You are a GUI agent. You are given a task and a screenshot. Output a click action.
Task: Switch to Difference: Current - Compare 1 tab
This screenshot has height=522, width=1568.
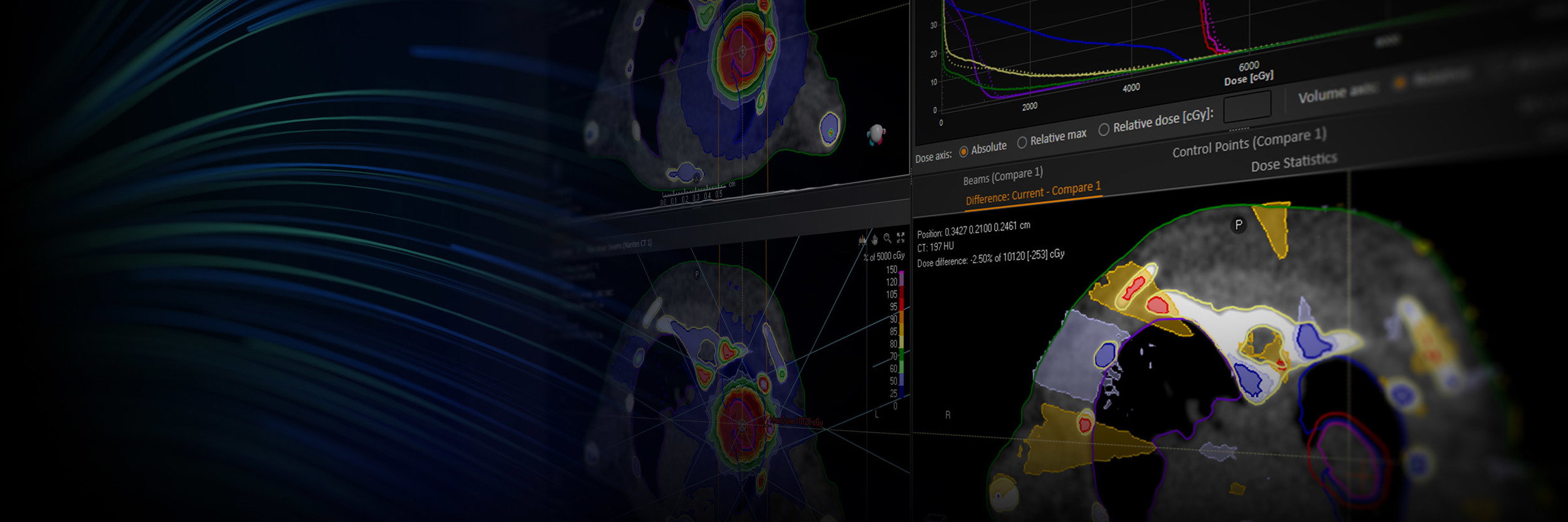pos(1033,194)
